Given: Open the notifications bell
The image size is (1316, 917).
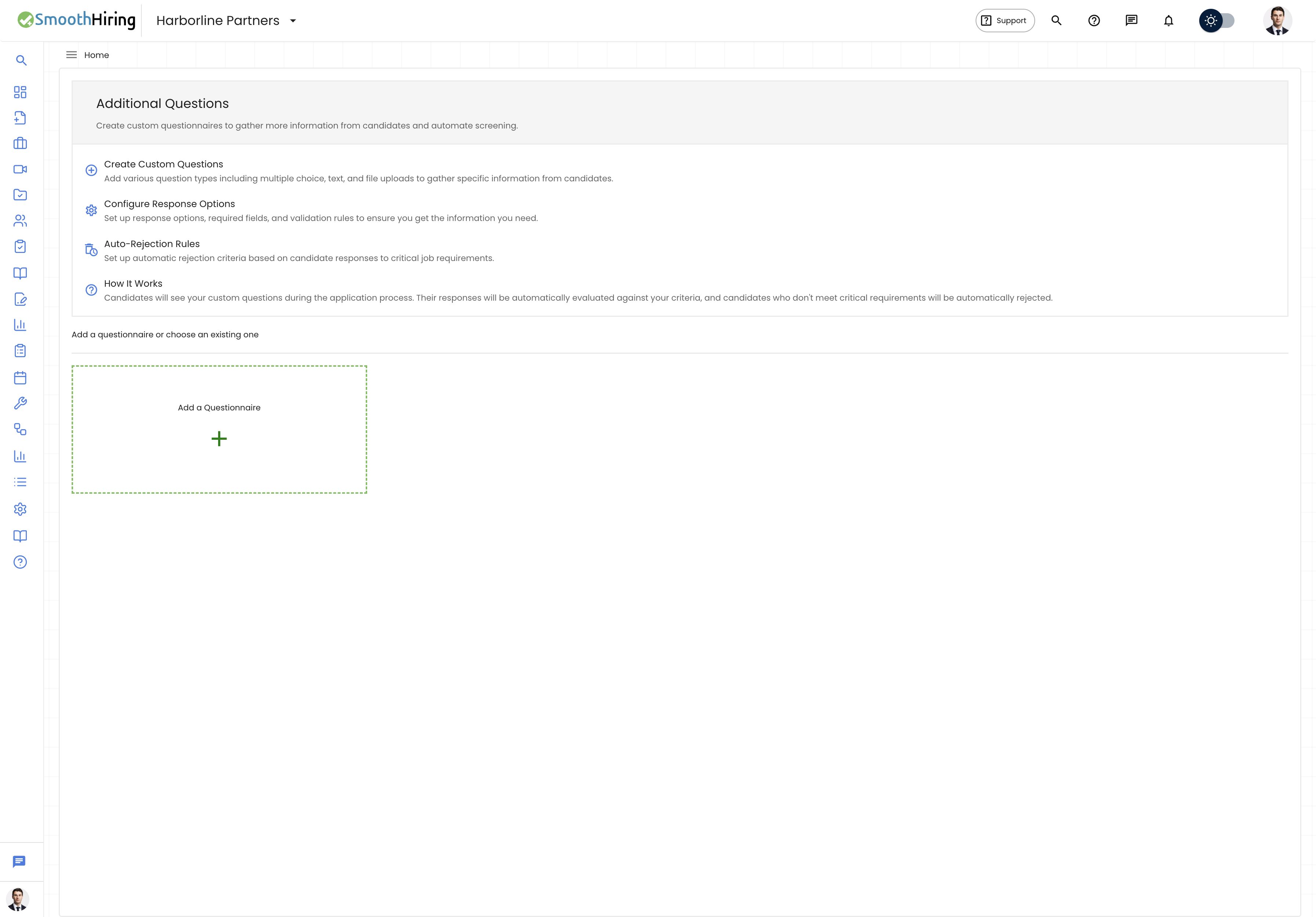Looking at the screenshot, I should tap(1169, 21).
